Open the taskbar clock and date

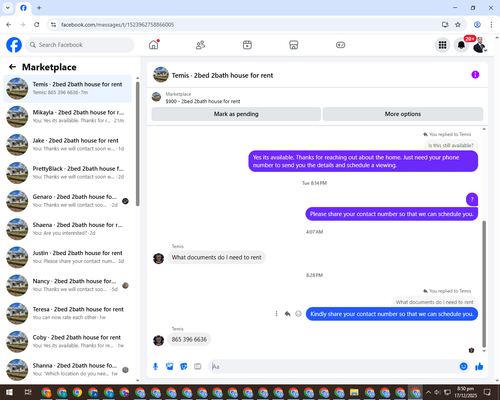(x=465, y=392)
